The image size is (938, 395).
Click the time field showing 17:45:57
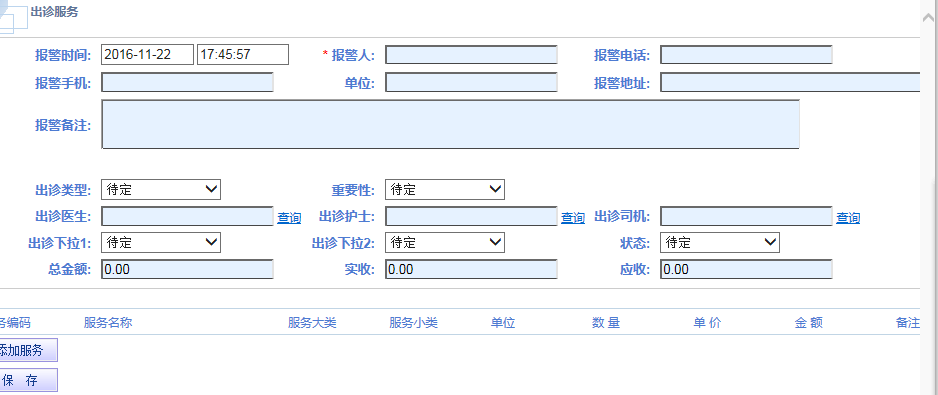[243, 54]
